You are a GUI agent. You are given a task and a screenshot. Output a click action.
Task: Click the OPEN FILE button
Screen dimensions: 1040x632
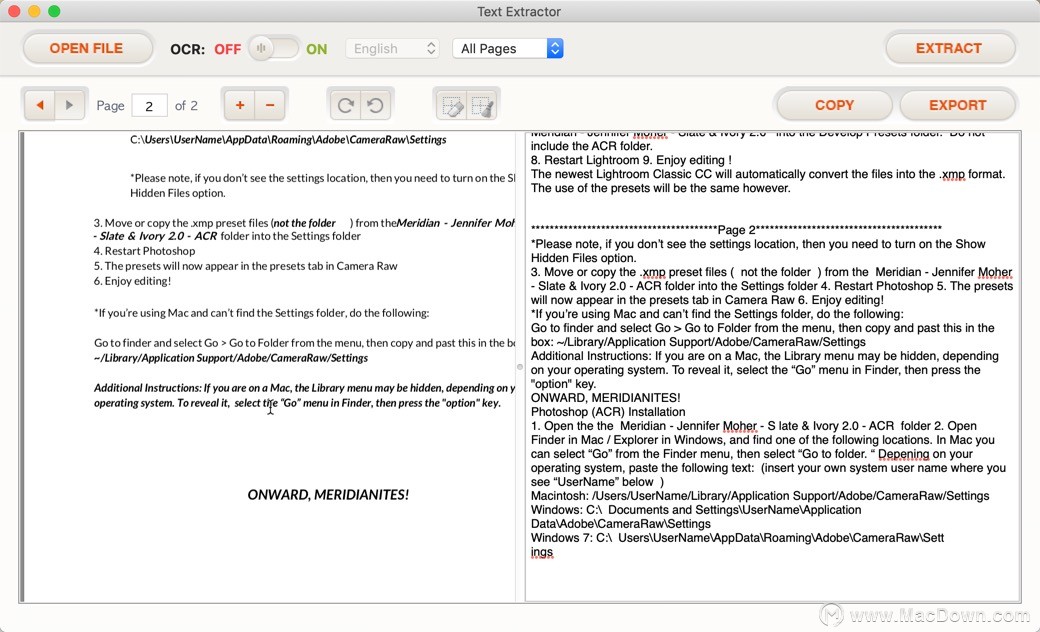[87, 48]
